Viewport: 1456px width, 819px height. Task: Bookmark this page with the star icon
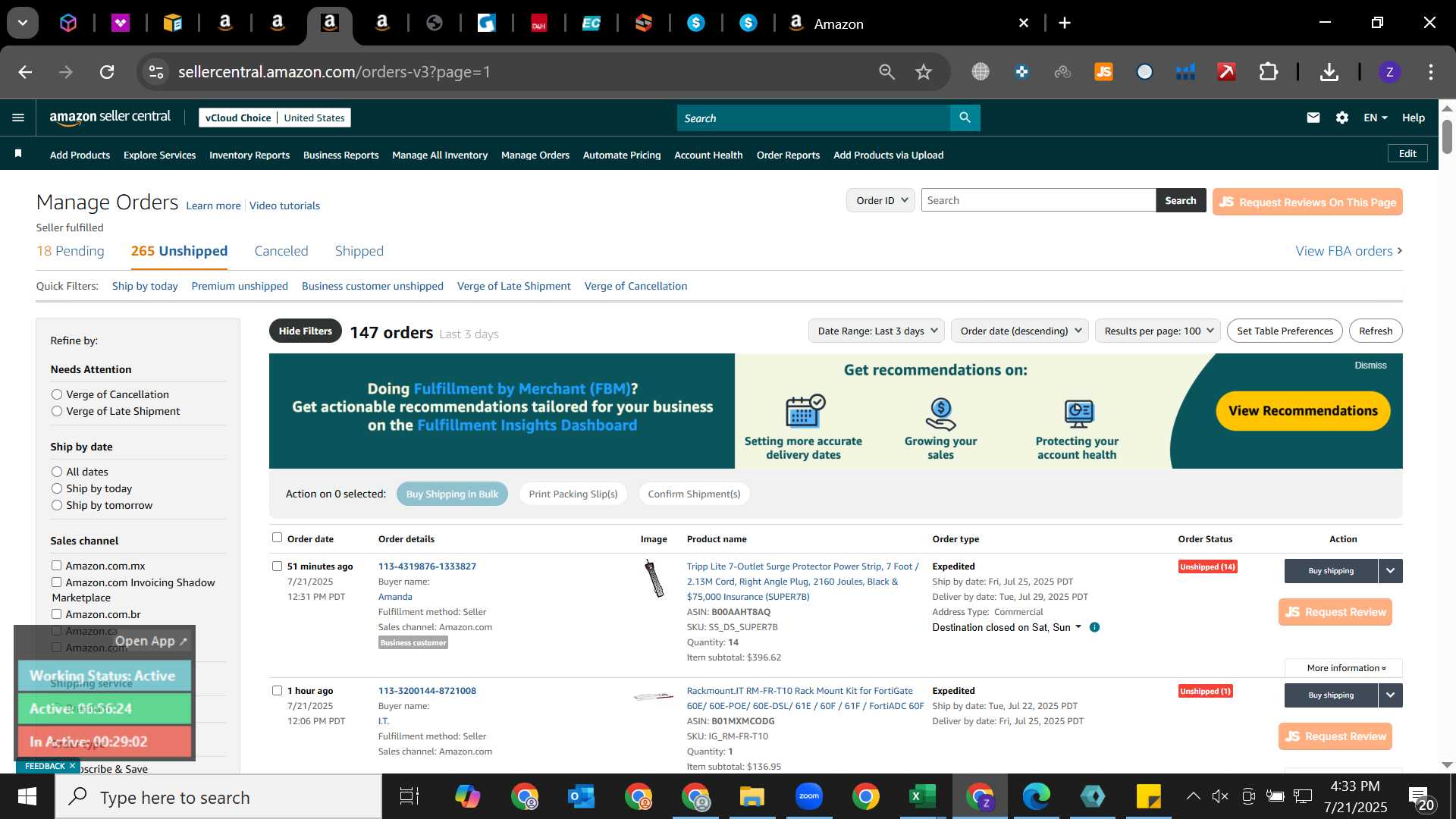[923, 72]
